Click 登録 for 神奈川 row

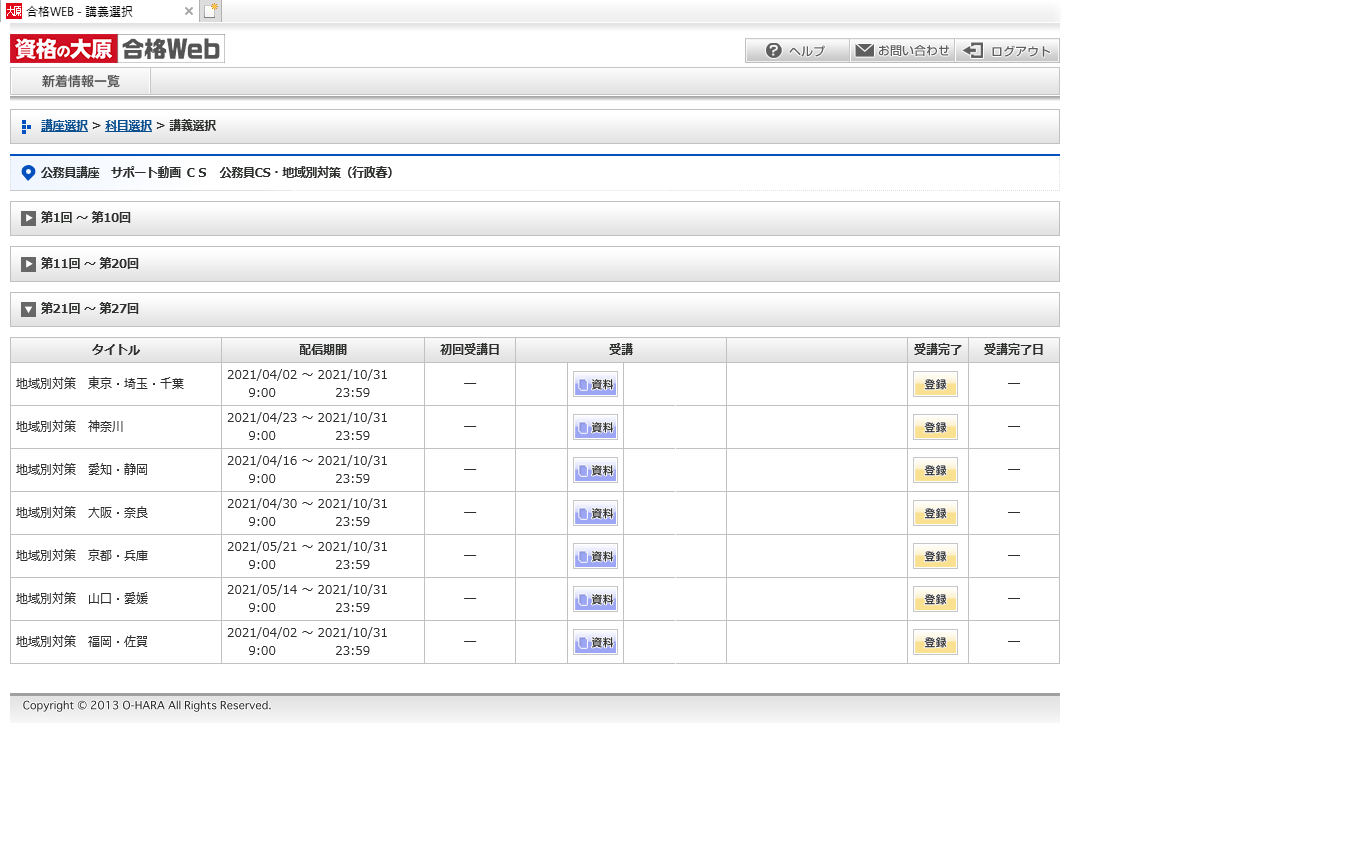tap(935, 427)
